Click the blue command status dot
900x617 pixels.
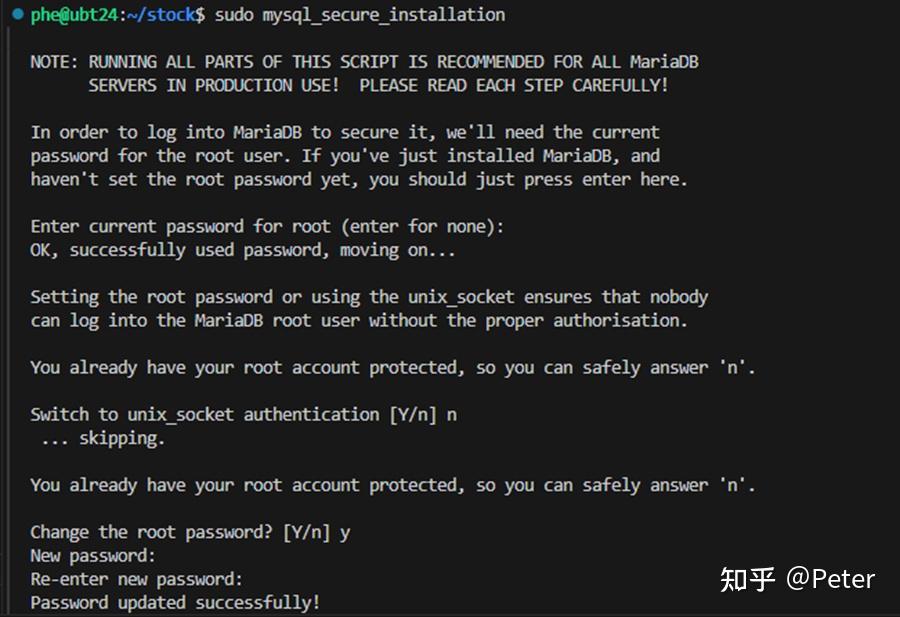[x=18, y=14]
